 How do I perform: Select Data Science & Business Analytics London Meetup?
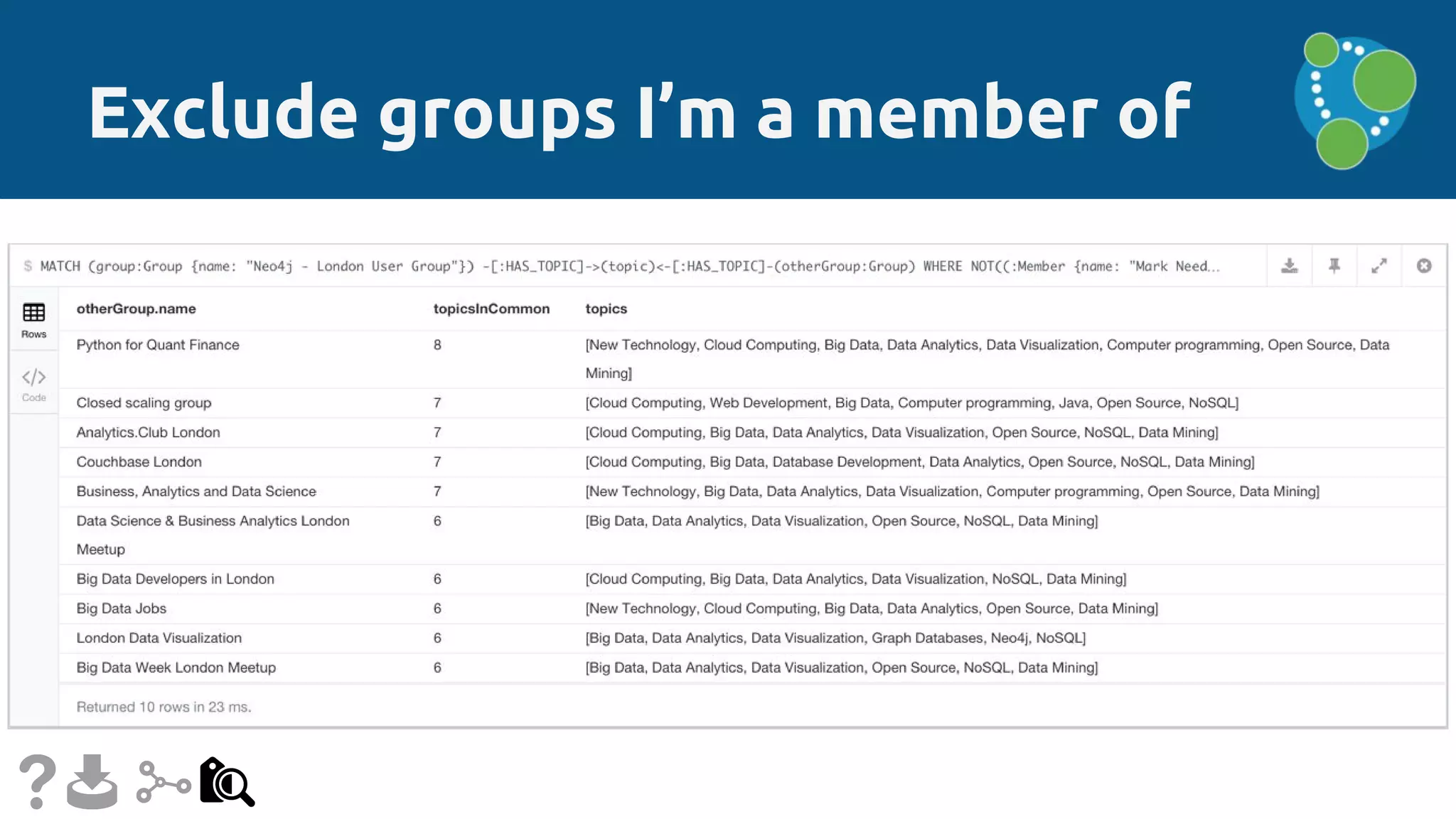[752, 535]
